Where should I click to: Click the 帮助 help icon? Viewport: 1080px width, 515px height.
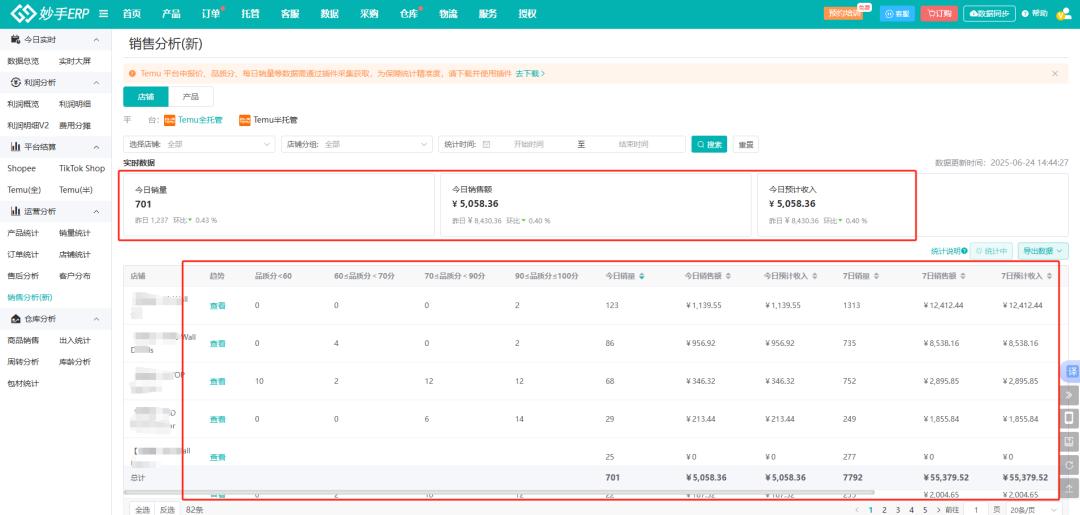click(1035, 13)
